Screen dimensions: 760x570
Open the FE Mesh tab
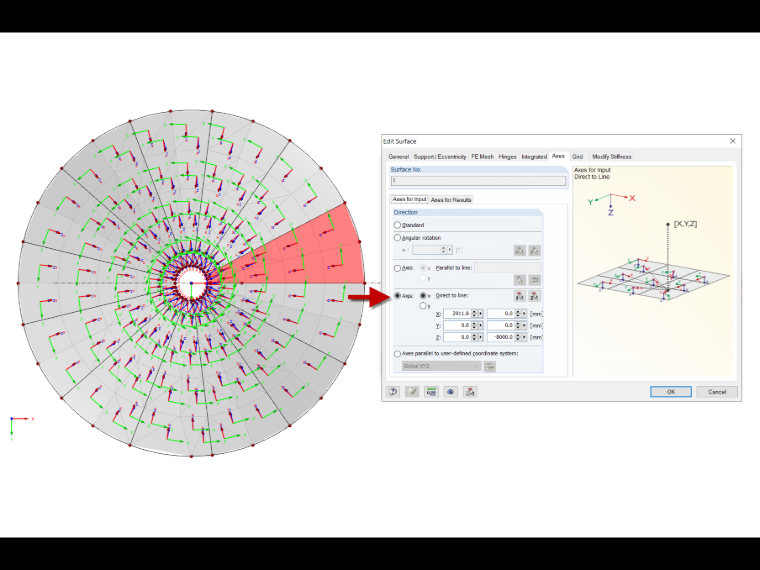[482, 157]
